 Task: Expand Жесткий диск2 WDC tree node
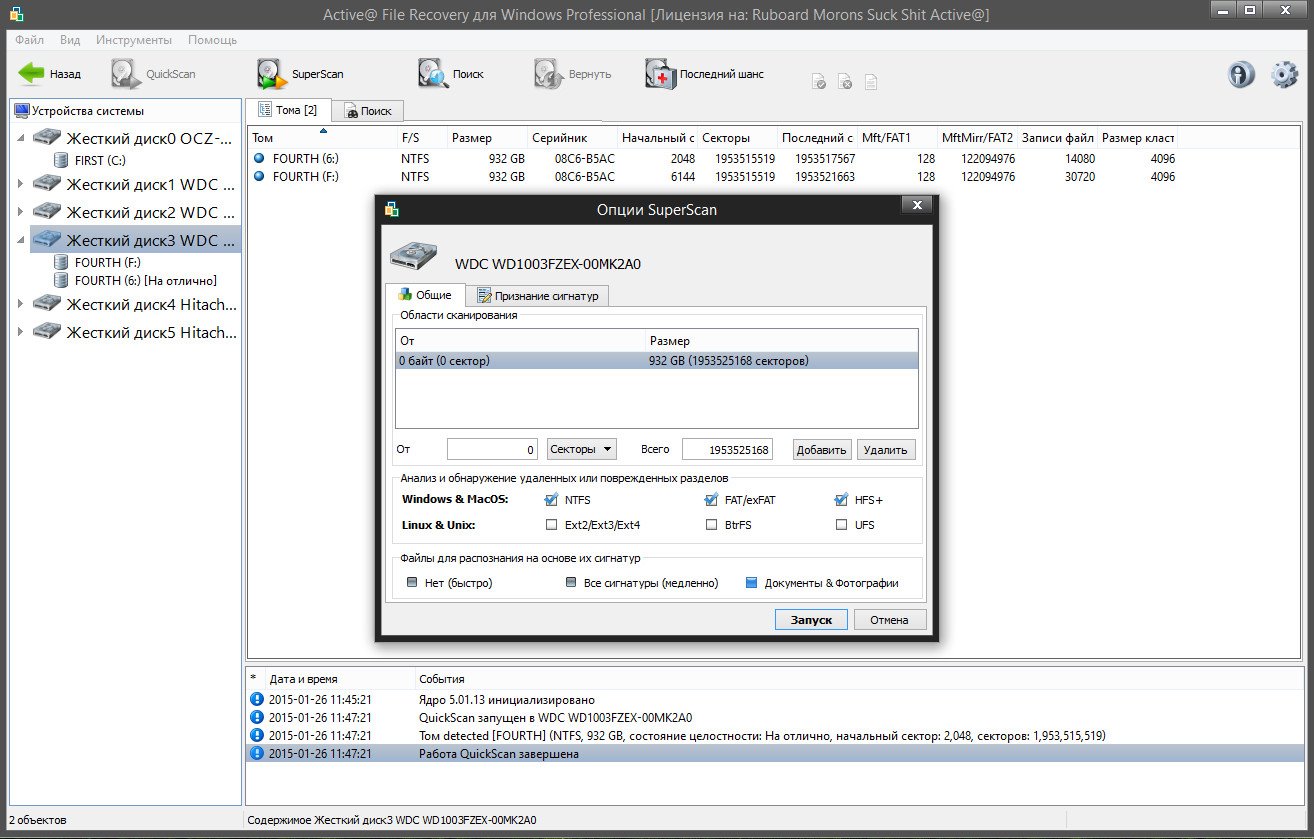(x=21, y=212)
